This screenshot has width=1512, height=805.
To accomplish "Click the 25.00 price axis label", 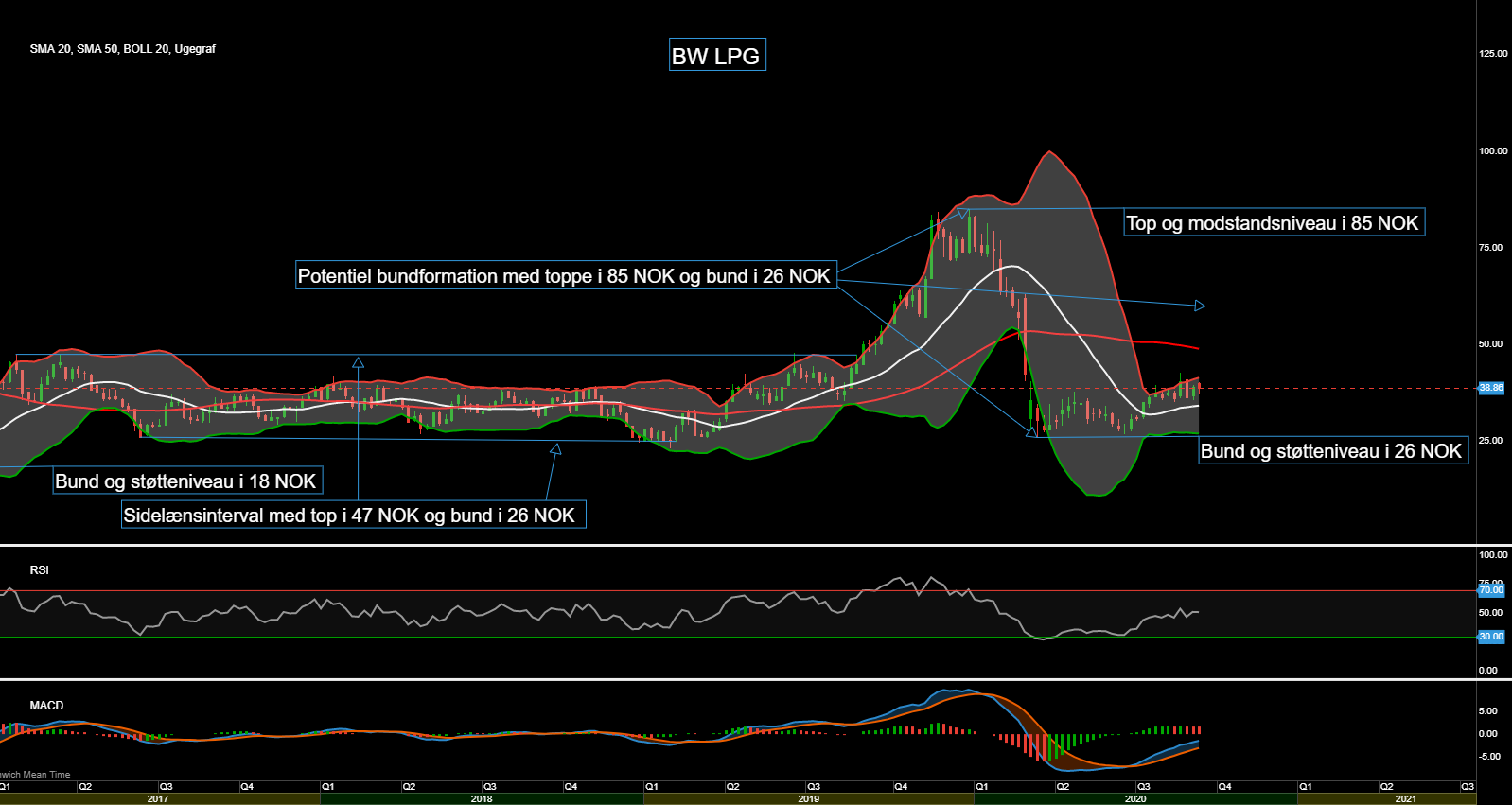I will click(1490, 441).
